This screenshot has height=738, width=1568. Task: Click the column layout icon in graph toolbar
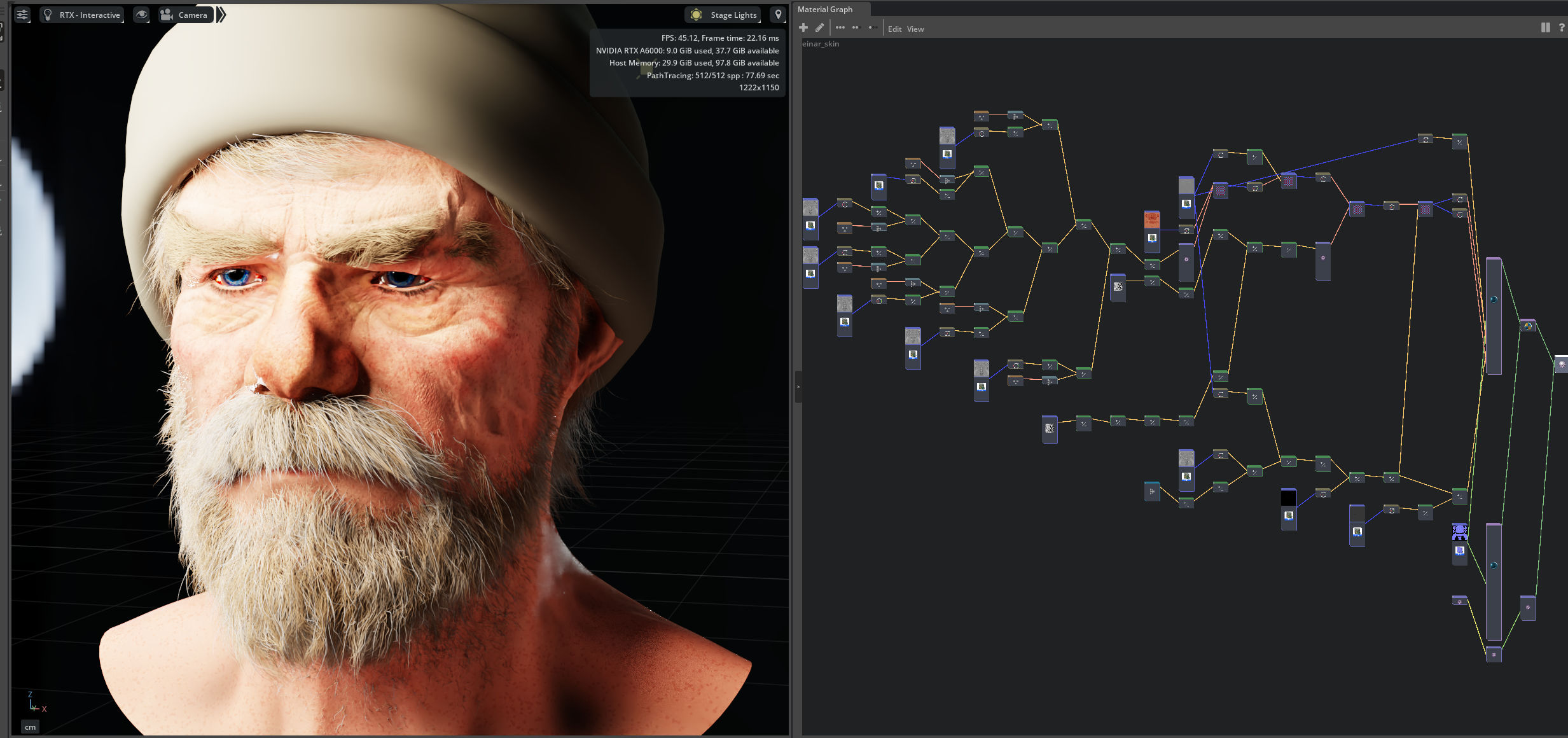[x=1546, y=27]
